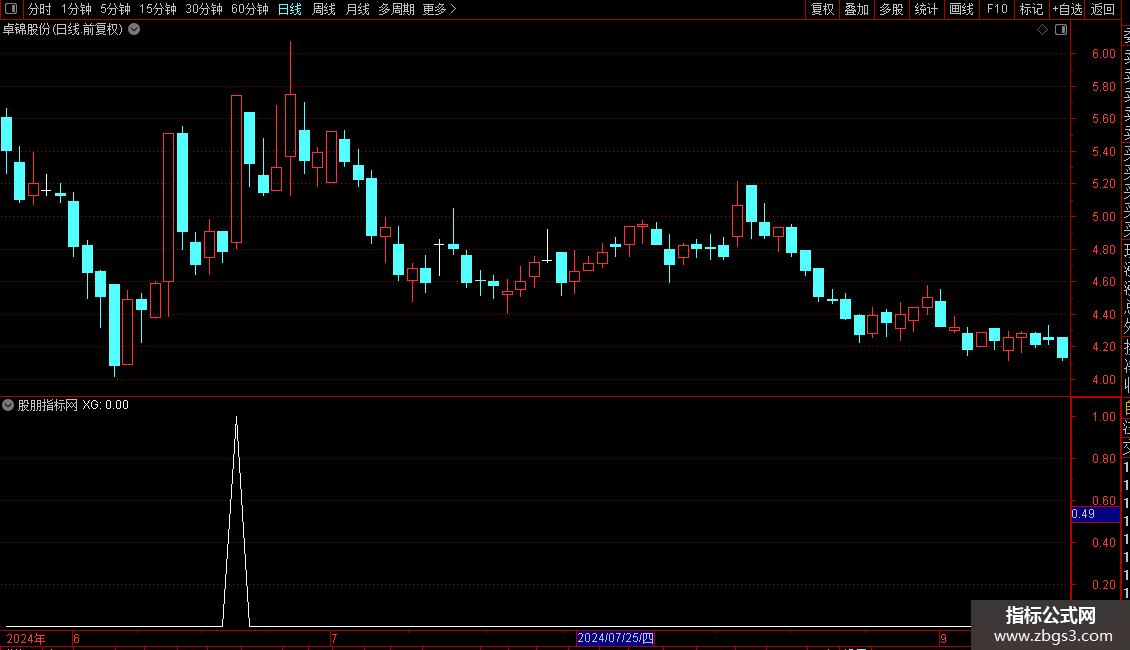Toggle the sidebar panel icon at top-left
This screenshot has height=650, width=1130.
(11, 9)
